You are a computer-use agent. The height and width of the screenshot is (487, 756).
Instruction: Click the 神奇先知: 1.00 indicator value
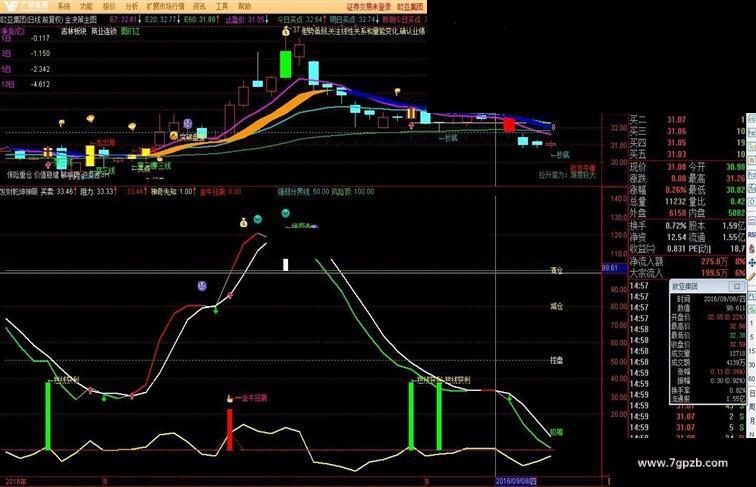172,191
